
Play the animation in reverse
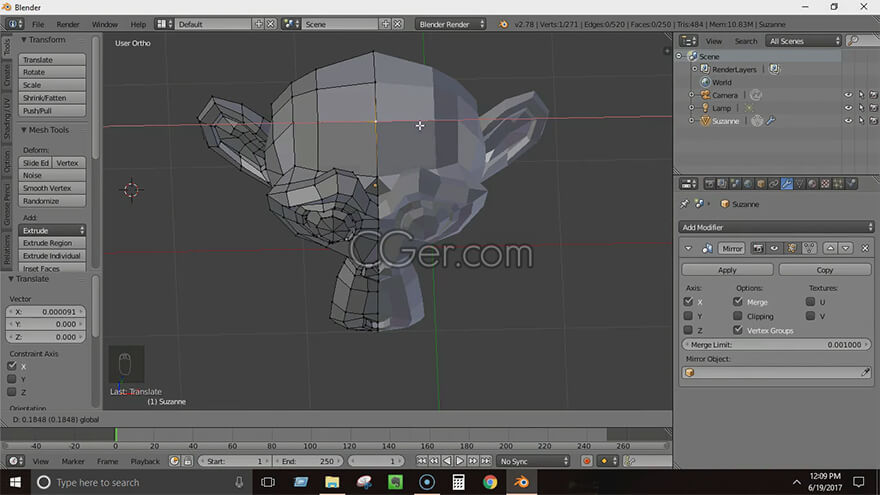[447, 461]
